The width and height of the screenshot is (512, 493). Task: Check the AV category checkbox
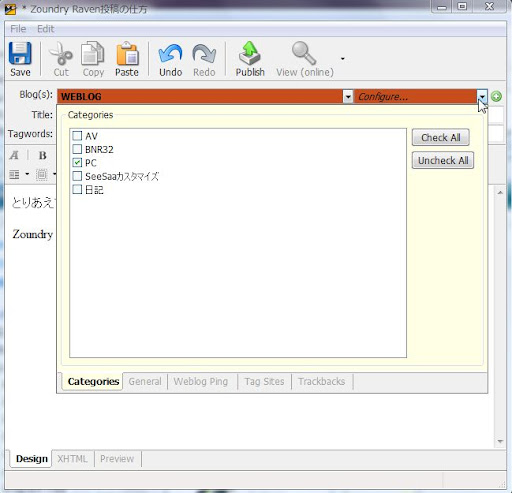point(77,136)
